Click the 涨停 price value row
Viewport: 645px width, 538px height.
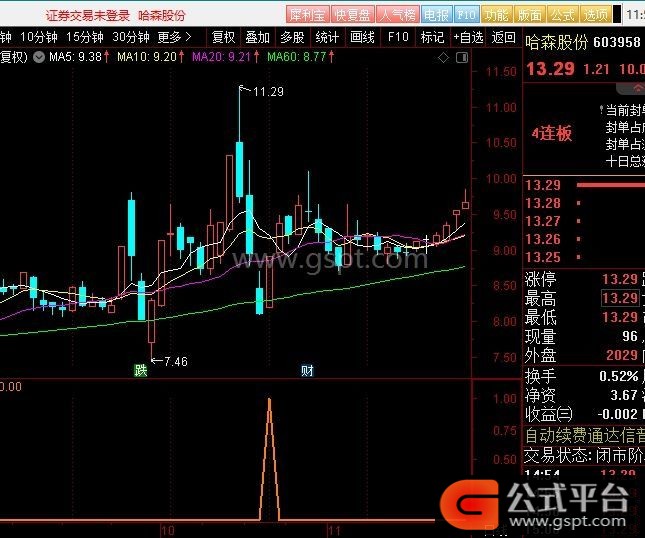click(584, 280)
